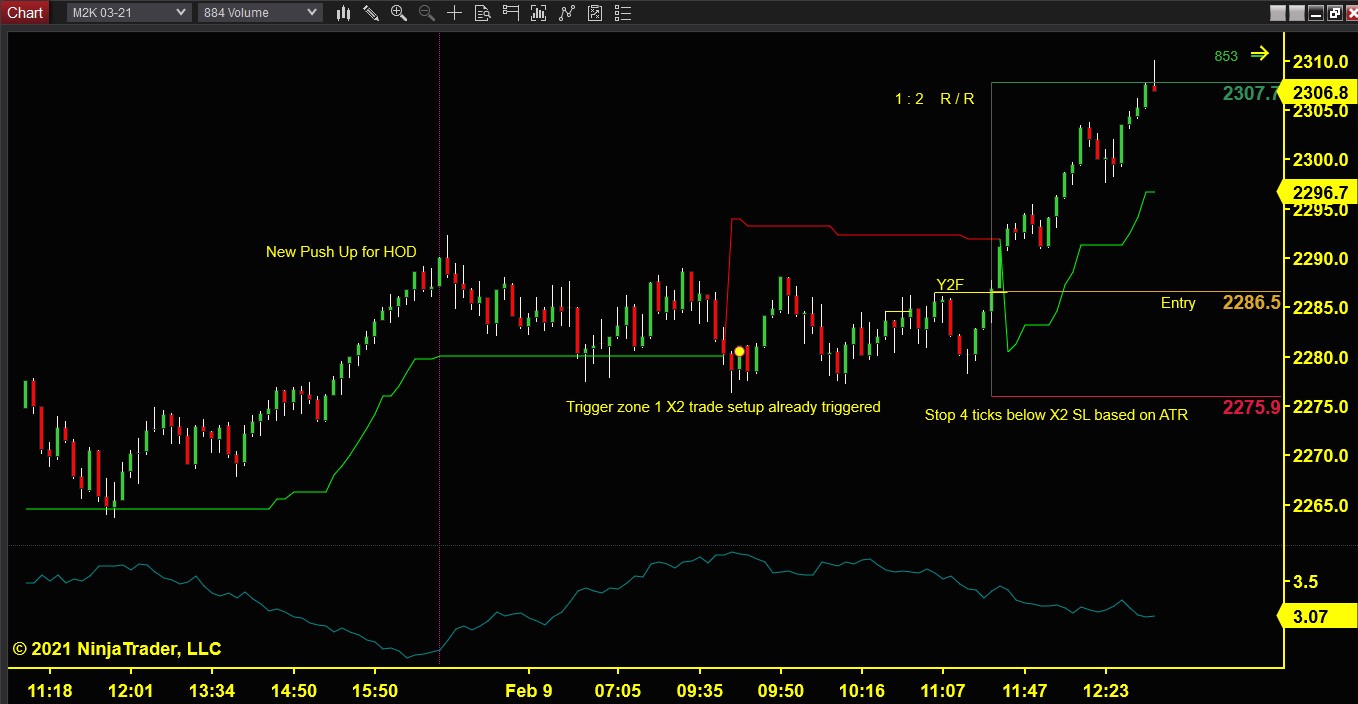
Task: Click the zoom out magnifier icon
Action: [426, 12]
